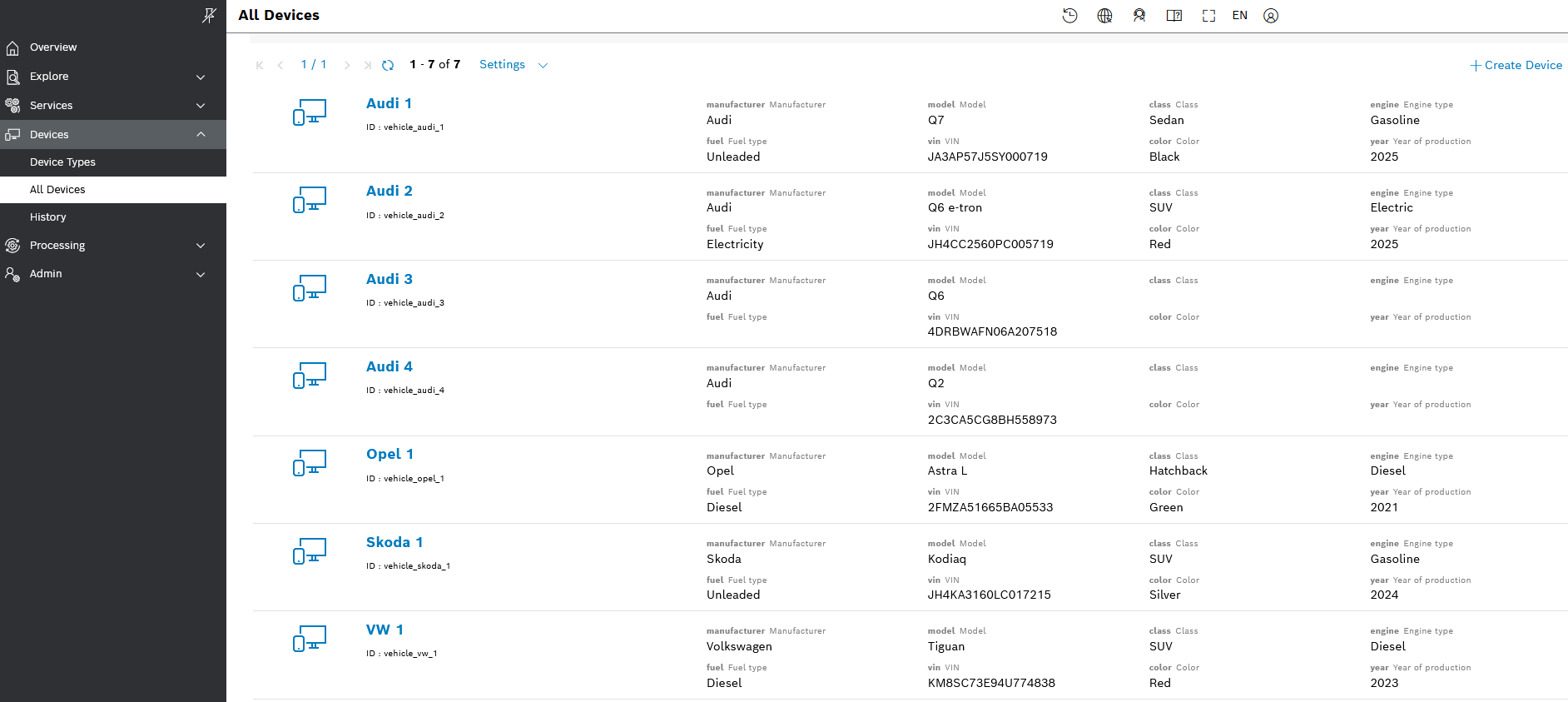
Task: Open the user profile icon
Action: [x=1271, y=16]
